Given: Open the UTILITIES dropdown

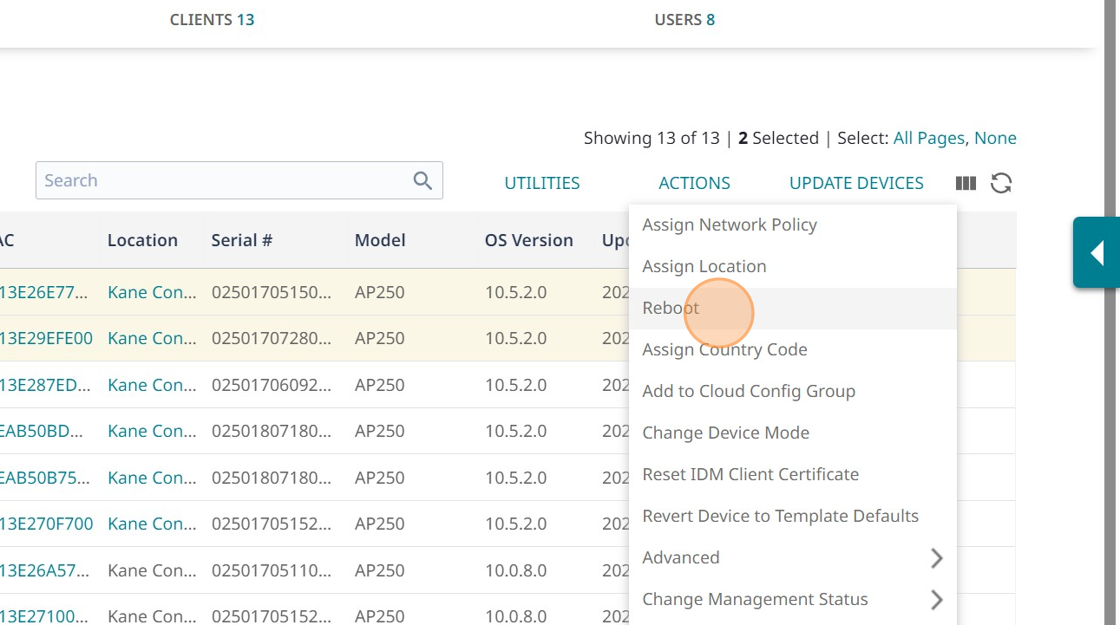Looking at the screenshot, I should click(x=542, y=184).
